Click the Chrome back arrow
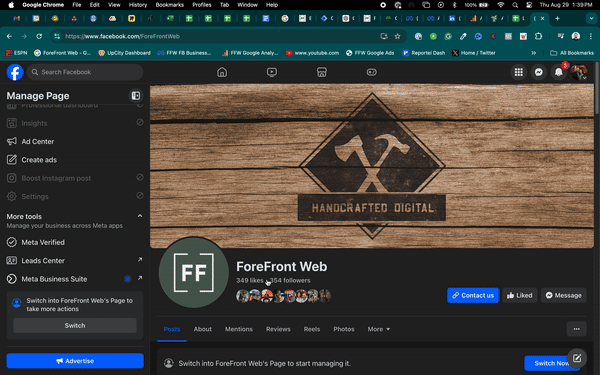This screenshot has height=375, width=600. coord(9,36)
